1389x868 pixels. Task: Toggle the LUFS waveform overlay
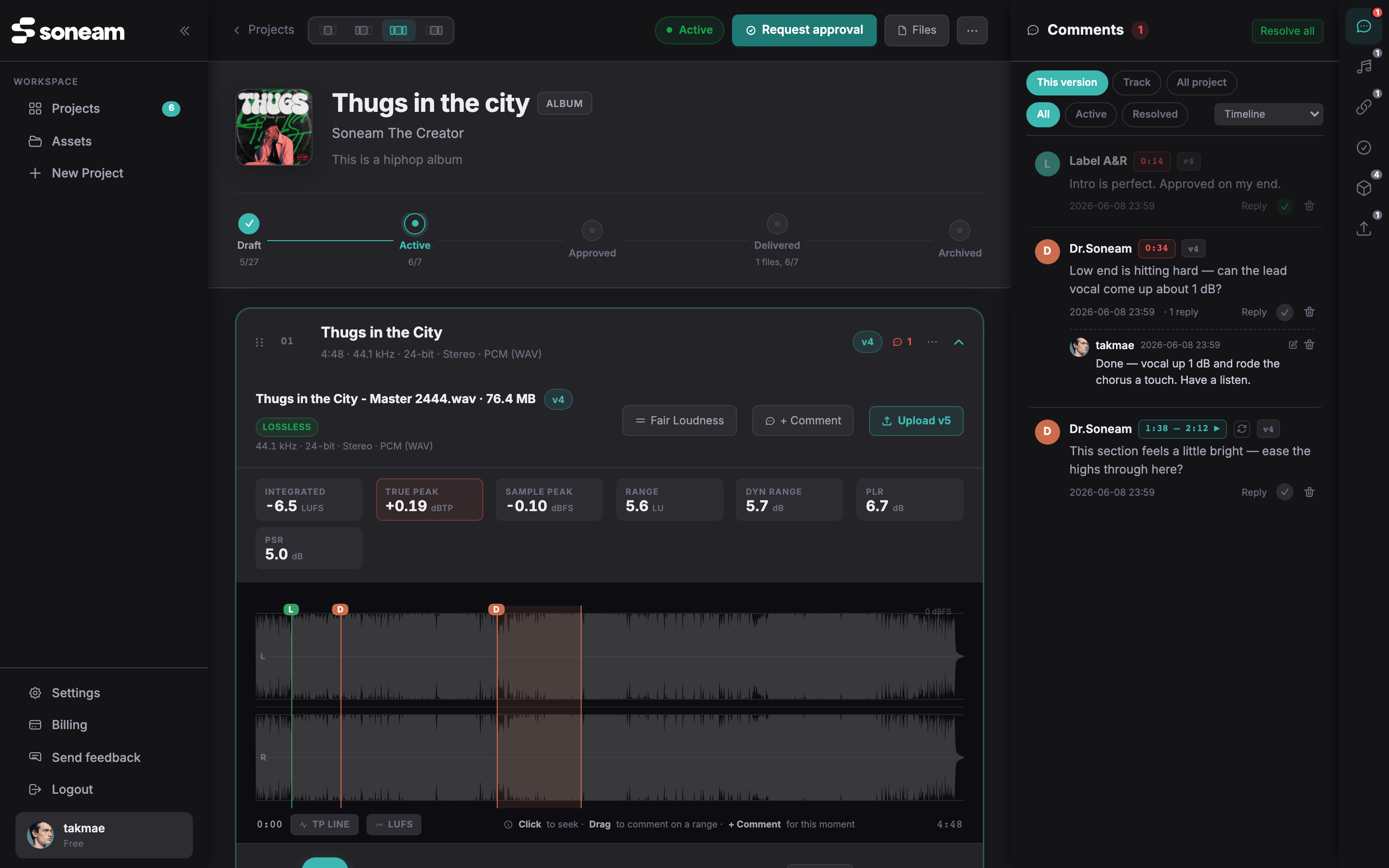pos(394,825)
